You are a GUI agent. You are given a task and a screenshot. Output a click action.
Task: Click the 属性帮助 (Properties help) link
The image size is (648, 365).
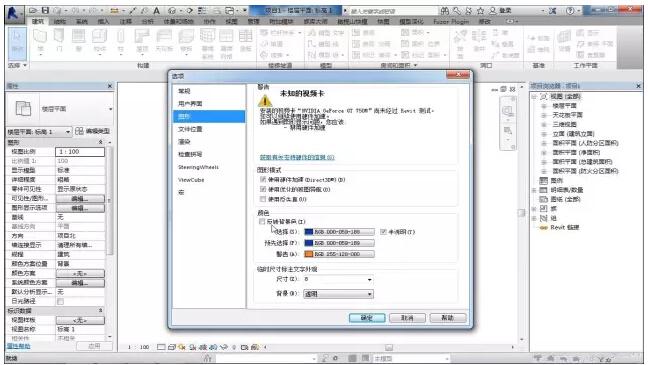tap(19, 346)
